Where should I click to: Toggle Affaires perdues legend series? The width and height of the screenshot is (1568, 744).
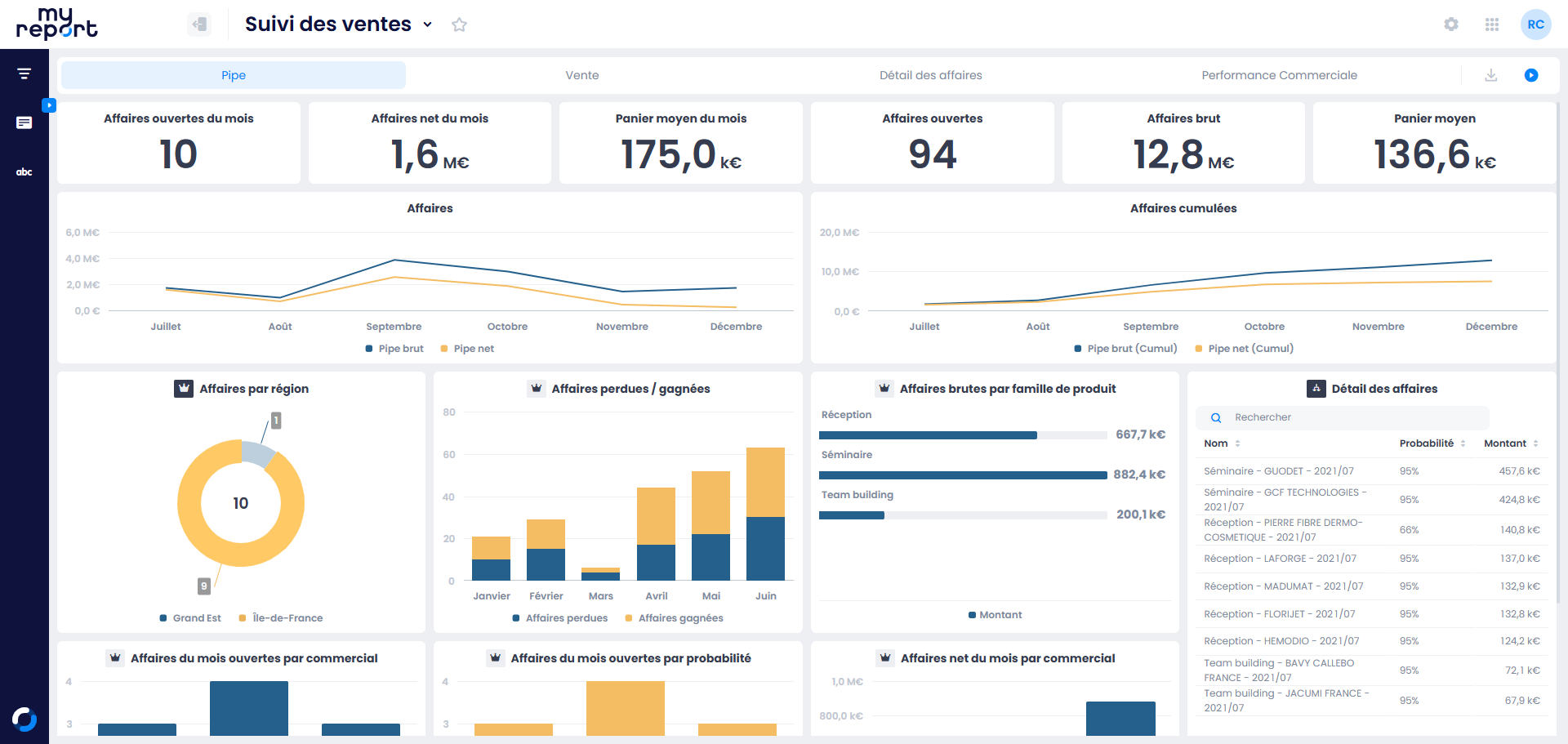click(x=560, y=618)
